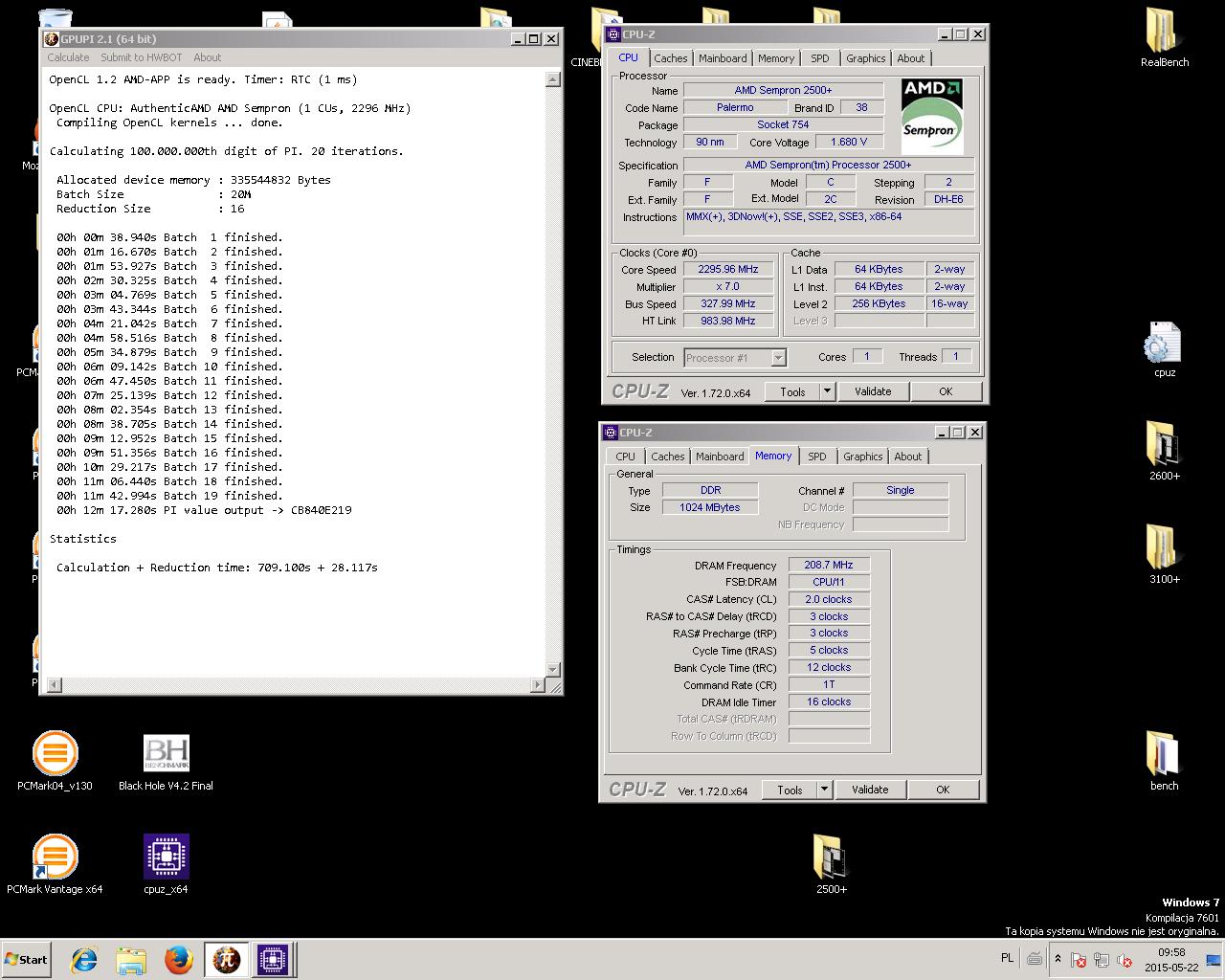Viewport: 1225px width, 980px height.
Task: Click lower CPU-Z title bar icon
Action: (x=611, y=433)
